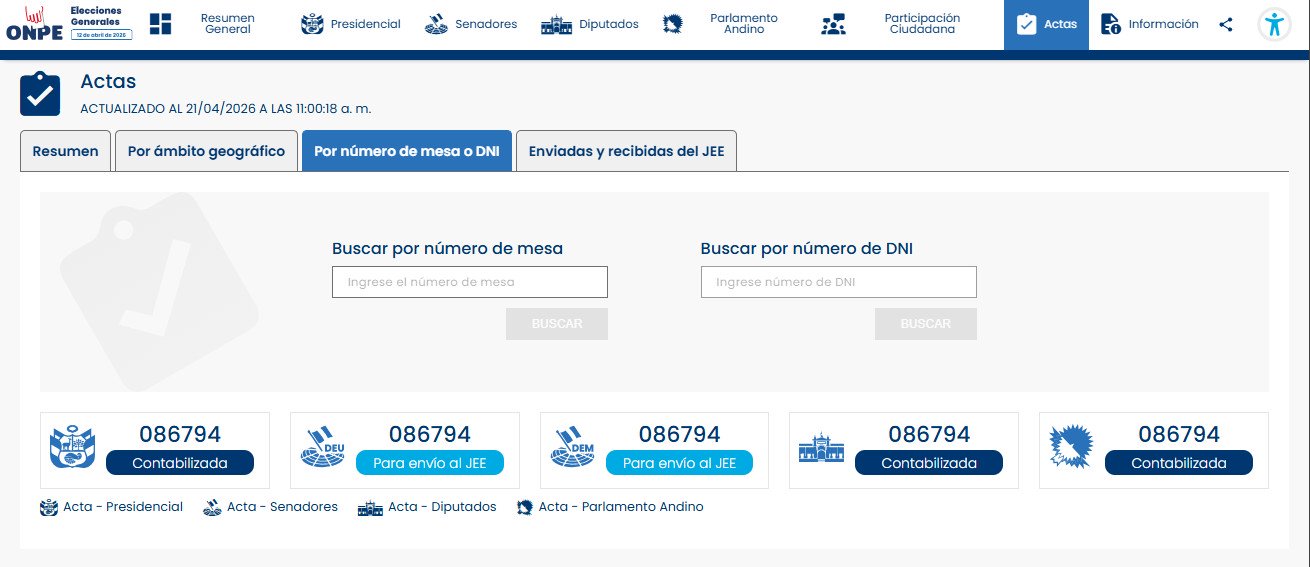Open Enviadas y recibidas del JEE tab

click(x=626, y=151)
